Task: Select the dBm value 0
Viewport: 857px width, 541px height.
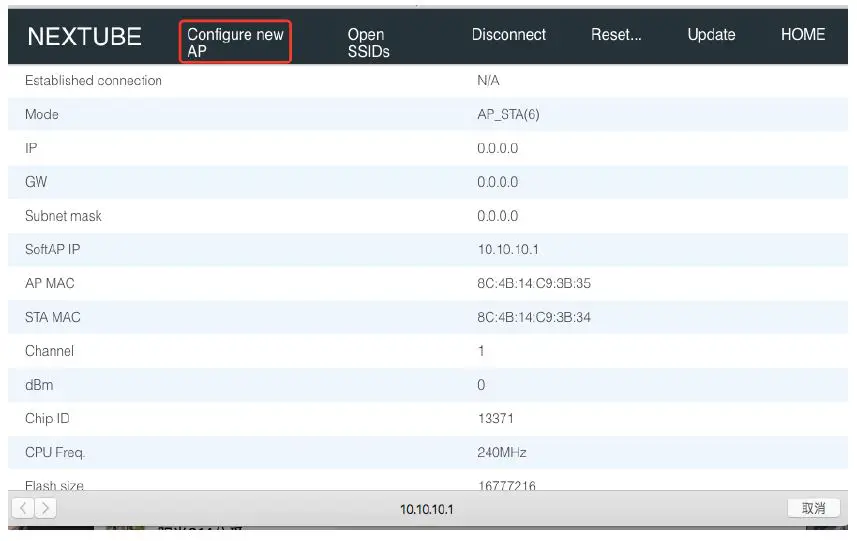Action: (481, 385)
